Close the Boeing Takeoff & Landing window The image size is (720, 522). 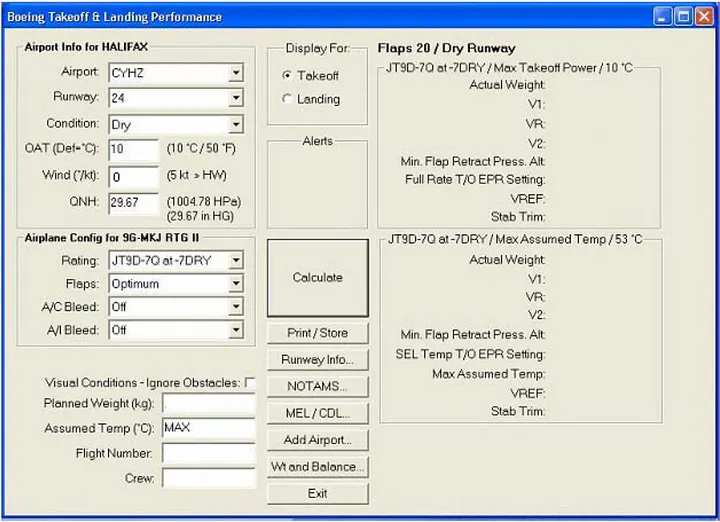(x=704, y=17)
